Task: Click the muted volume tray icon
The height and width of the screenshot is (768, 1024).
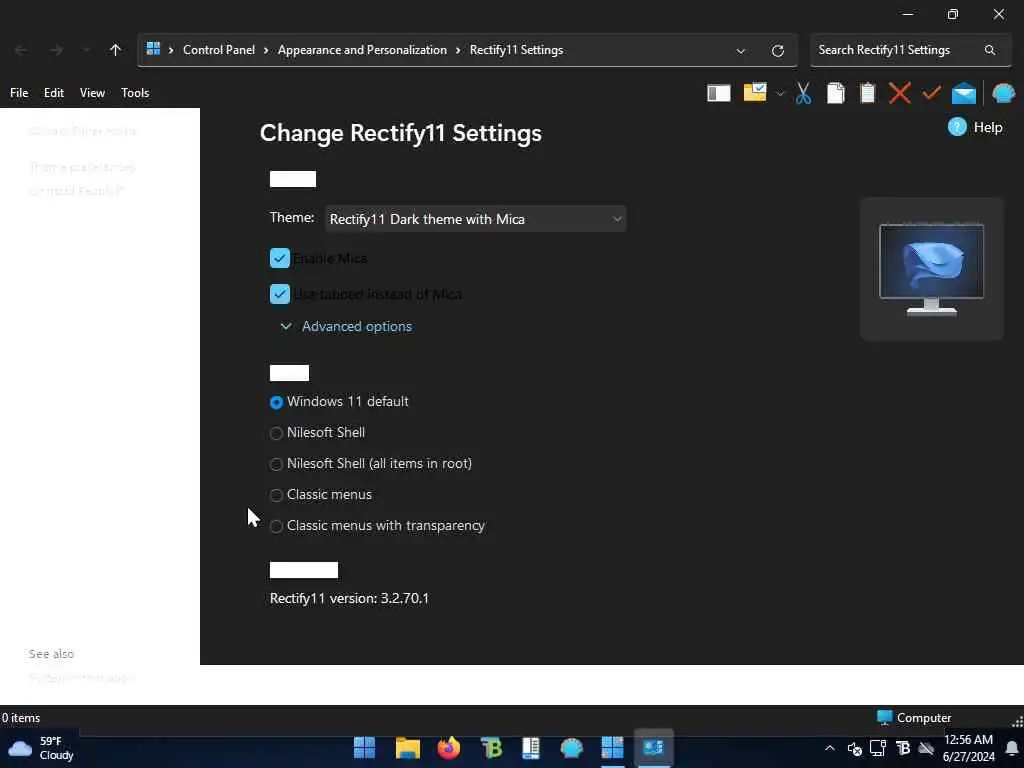Action: click(854, 748)
